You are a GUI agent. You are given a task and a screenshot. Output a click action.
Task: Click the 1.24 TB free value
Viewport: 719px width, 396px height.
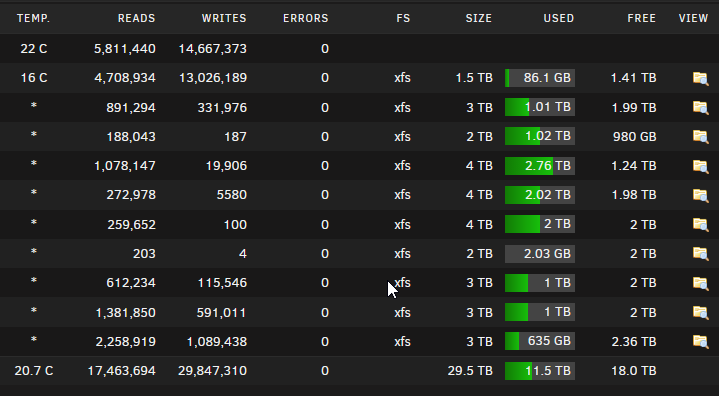[633, 166]
